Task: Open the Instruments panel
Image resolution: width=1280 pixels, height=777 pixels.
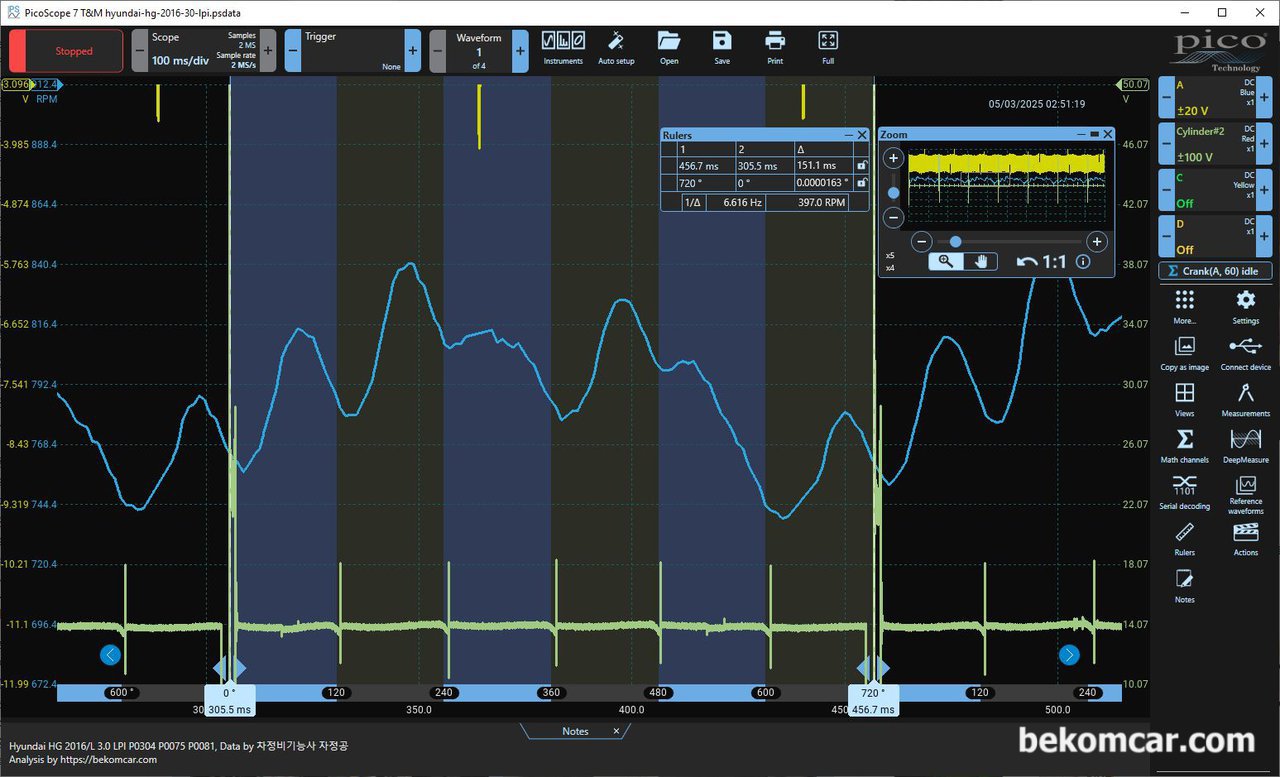Action: point(563,48)
